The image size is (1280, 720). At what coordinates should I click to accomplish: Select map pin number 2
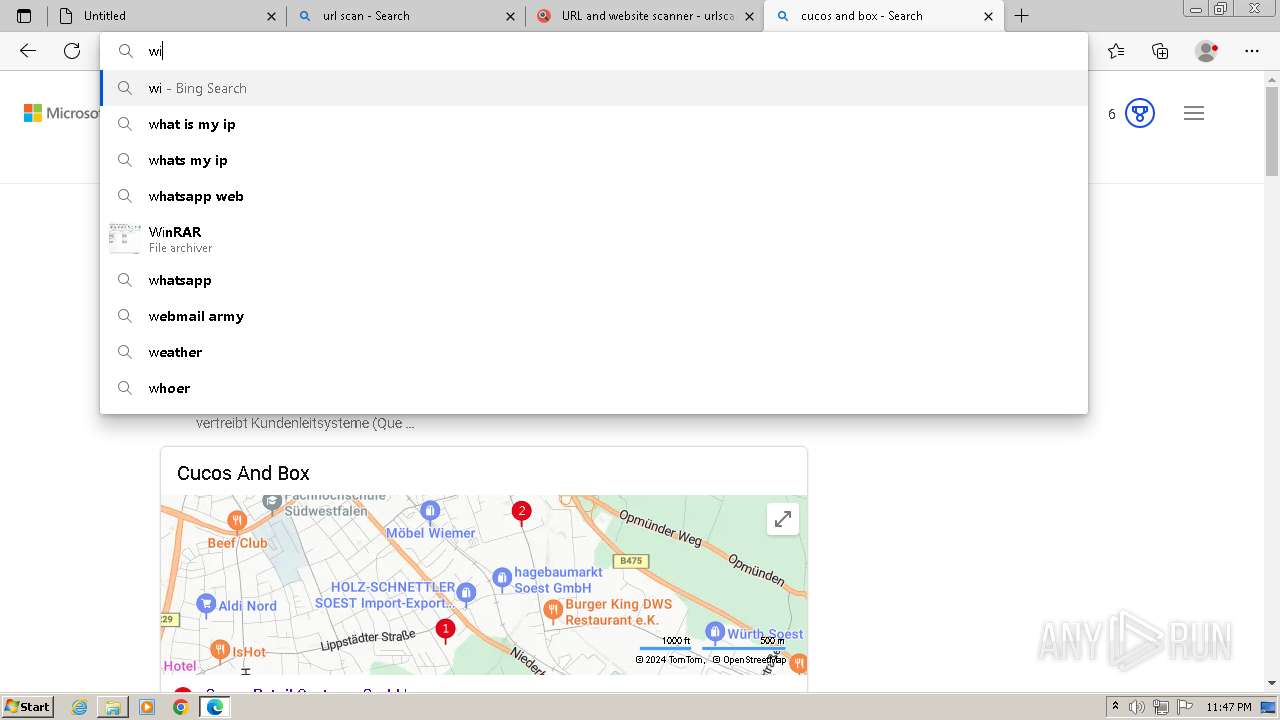521,513
